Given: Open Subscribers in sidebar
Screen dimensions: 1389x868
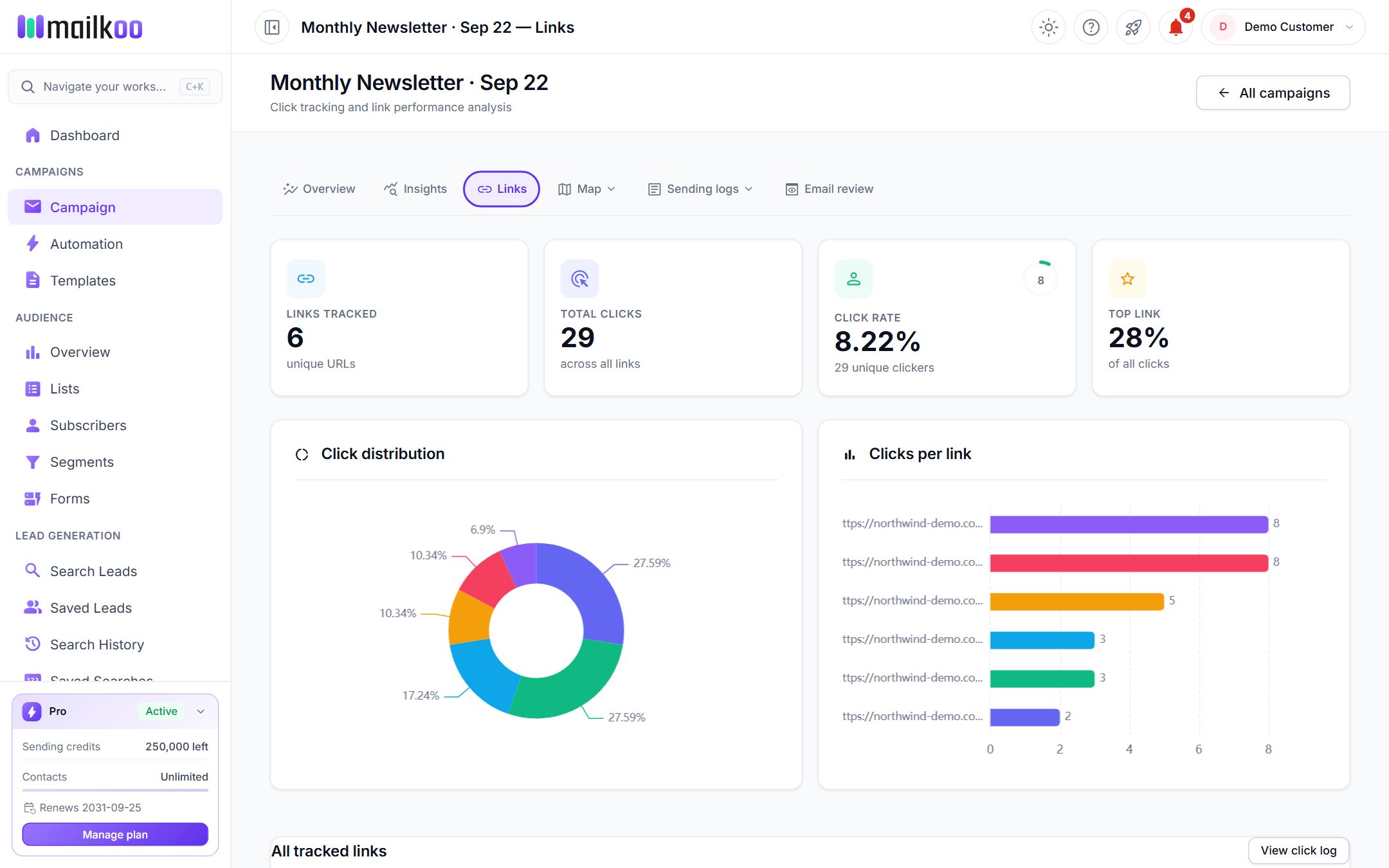Looking at the screenshot, I should pyautogui.click(x=115, y=425).
